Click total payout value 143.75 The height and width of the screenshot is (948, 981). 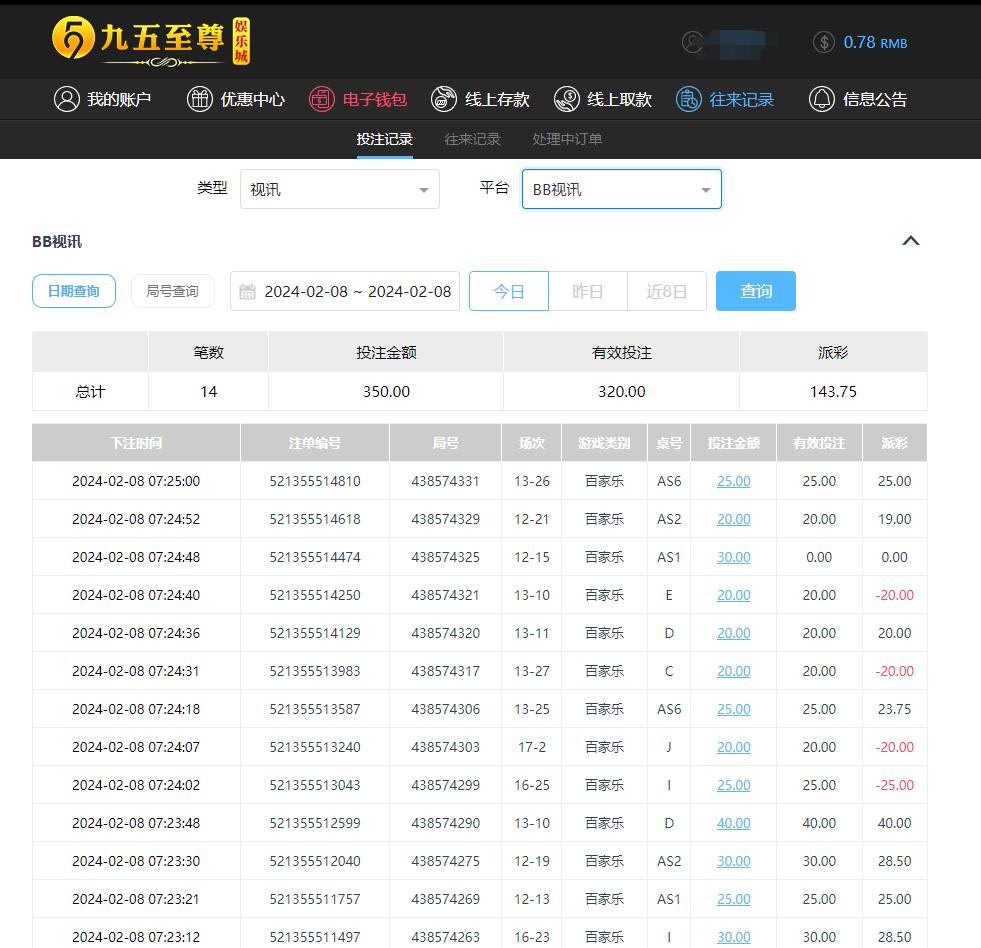(x=833, y=392)
